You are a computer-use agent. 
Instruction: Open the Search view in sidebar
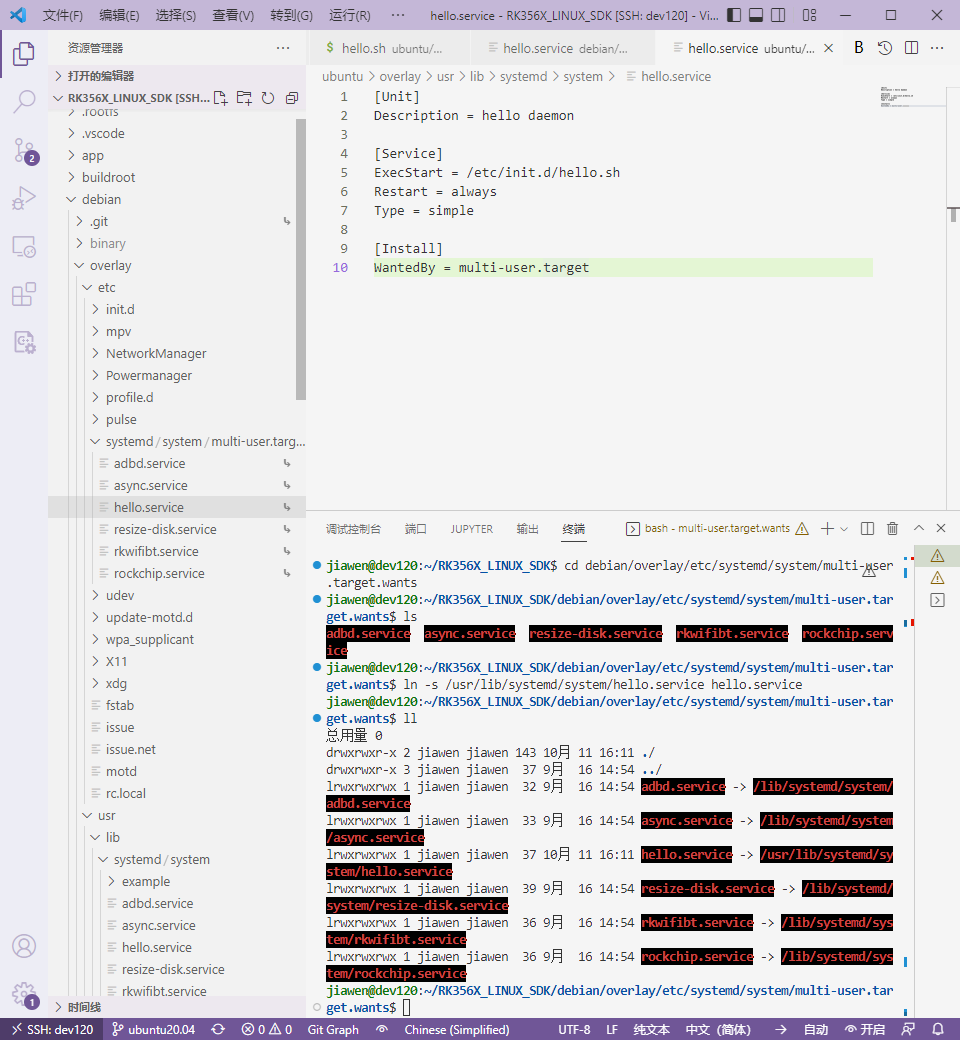pos(24,103)
